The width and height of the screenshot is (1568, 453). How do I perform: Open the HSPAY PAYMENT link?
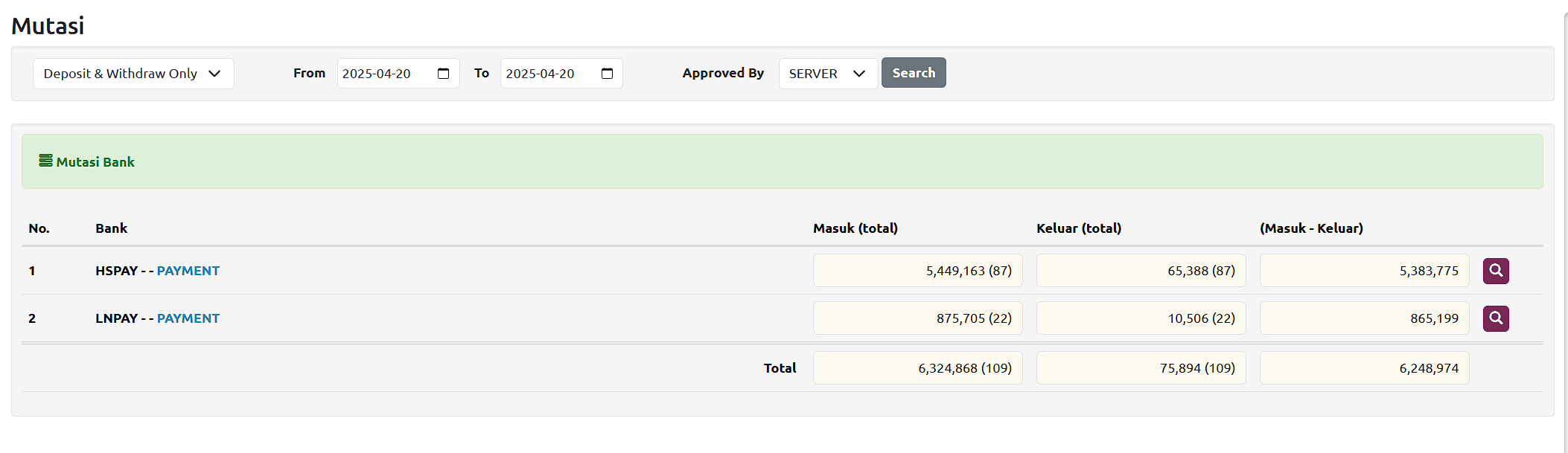point(188,271)
